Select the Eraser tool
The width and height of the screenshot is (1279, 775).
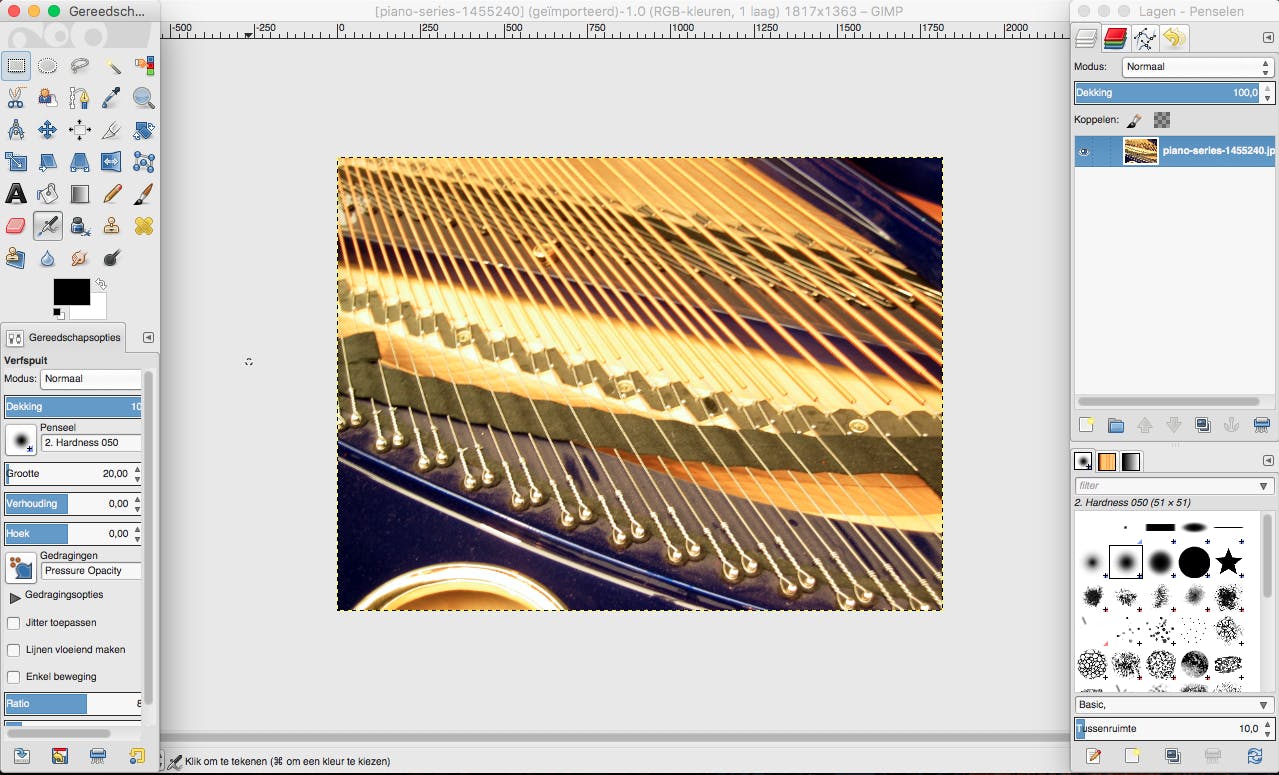coord(16,226)
